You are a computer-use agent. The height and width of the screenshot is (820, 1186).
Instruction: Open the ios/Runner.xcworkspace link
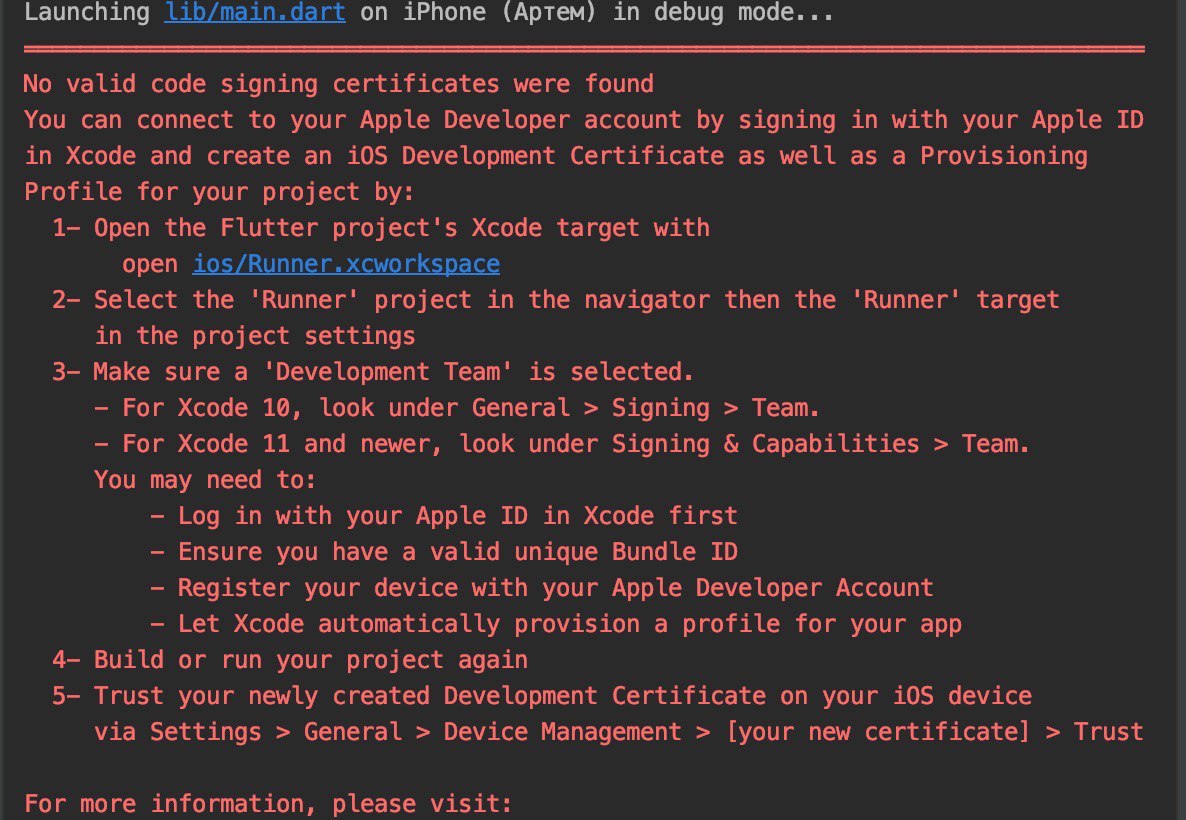pyautogui.click(x=346, y=264)
